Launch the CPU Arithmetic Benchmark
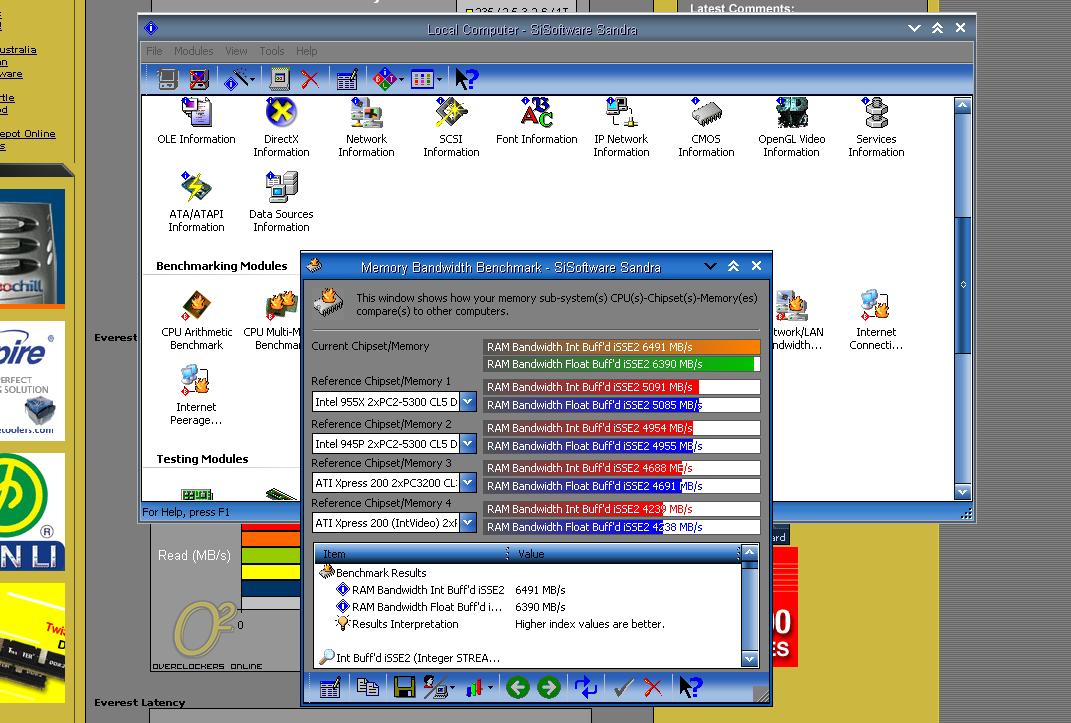Viewport: 1071px width, 723px height. (197, 321)
